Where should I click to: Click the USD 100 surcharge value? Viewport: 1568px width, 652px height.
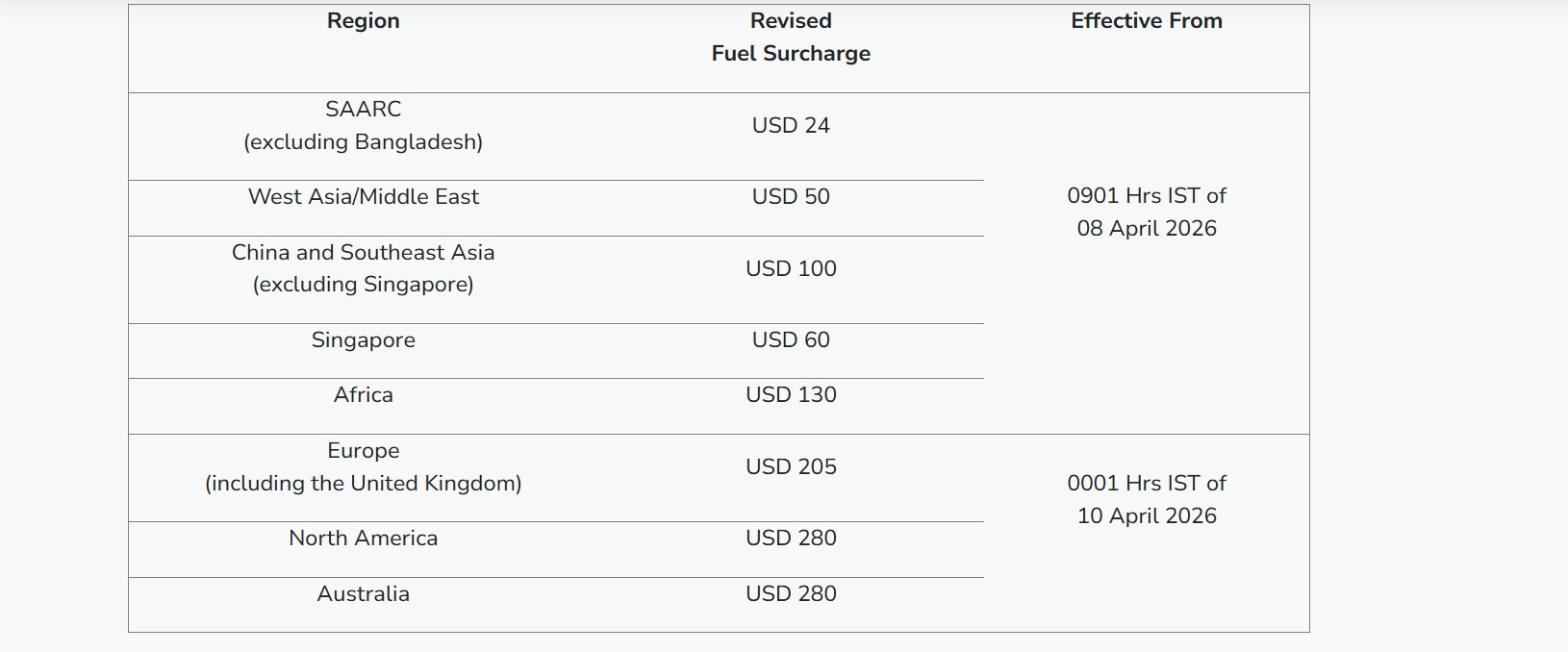[x=791, y=268]
